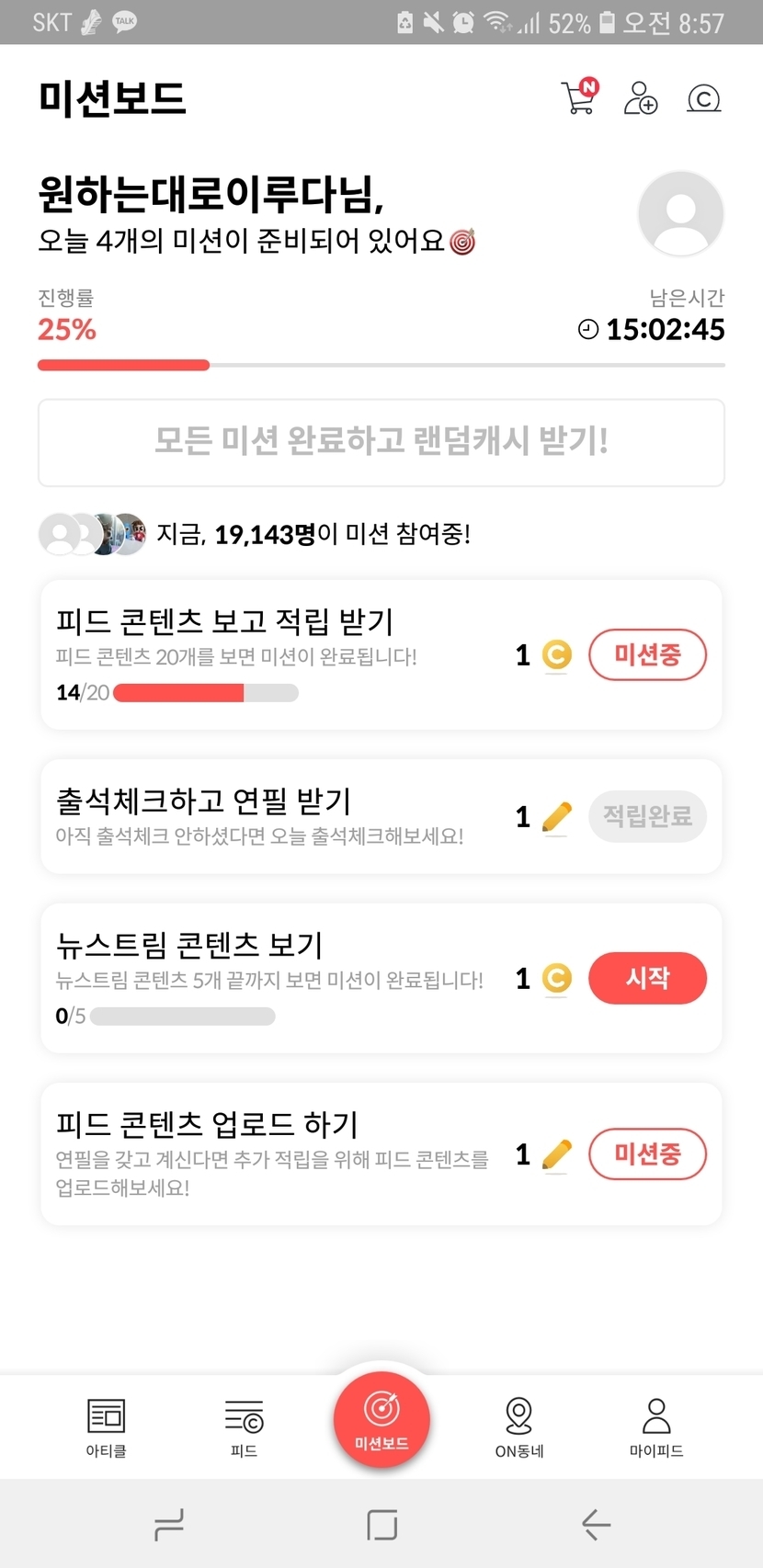The image size is (763, 1568).
Task: Open the cash coin icon in header
Action: 703,98
